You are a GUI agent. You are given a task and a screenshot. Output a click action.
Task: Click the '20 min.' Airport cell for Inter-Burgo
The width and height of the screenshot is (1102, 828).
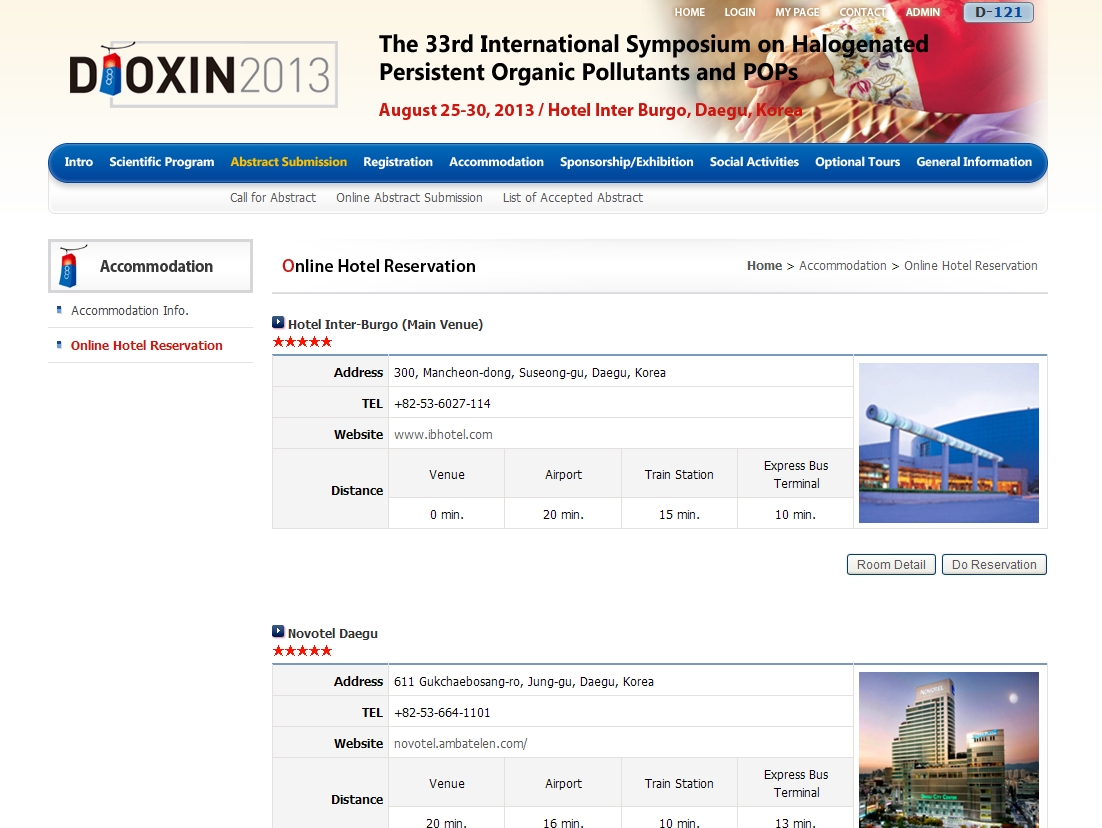(563, 515)
